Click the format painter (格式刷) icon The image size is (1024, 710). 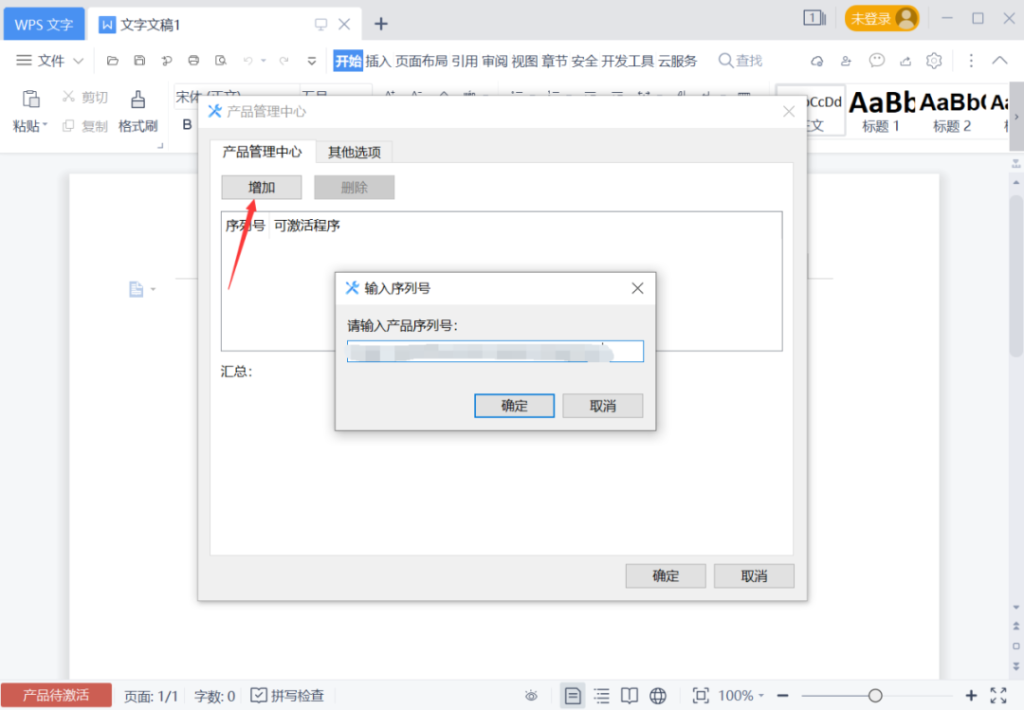[138, 99]
